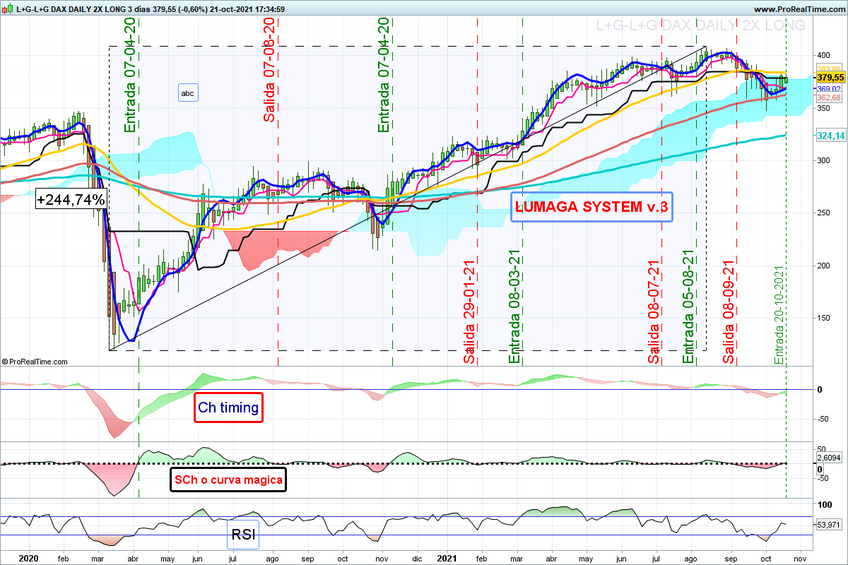This screenshot has width=848, height=565.
Task: Select the 'Entrada 20-10-2021' vertical line label
Action: click(x=779, y=315)
